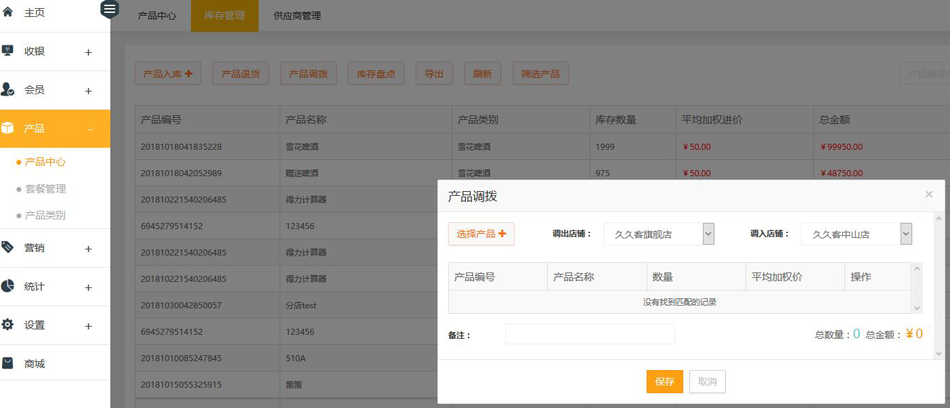This screenshot has width=950, height=408.
Task: Click the 统计 pie chart icon
Action: coord(8,286)
